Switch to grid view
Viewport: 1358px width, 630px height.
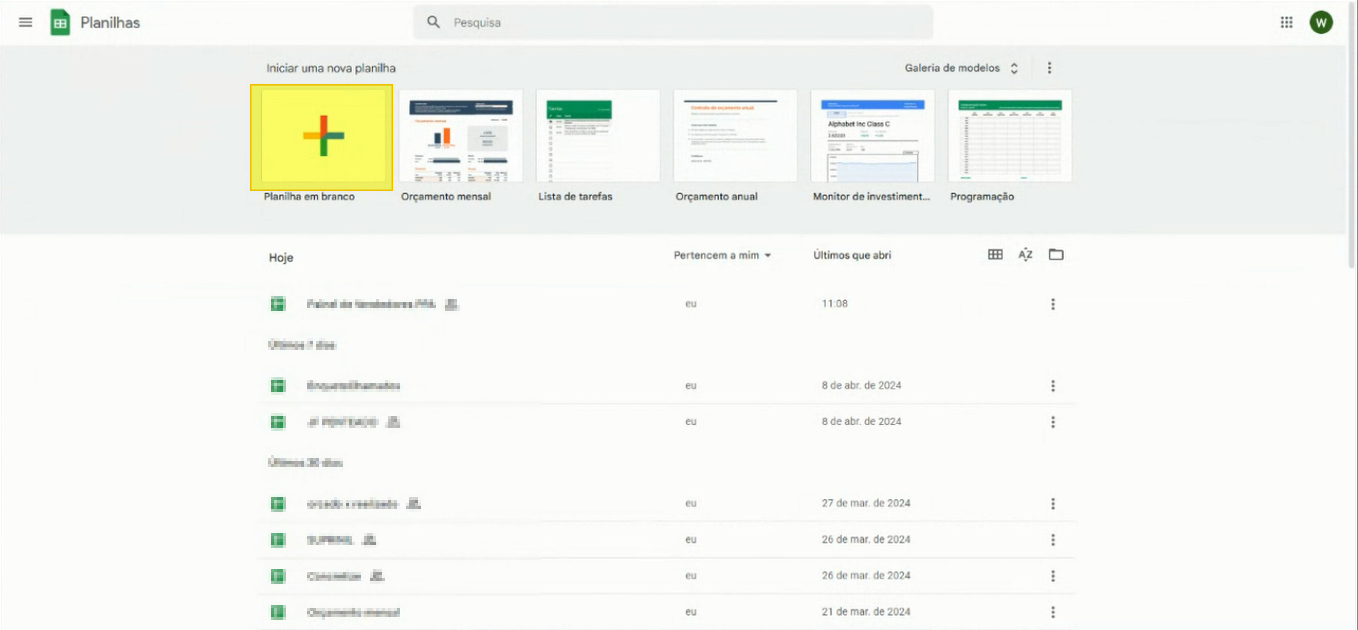coord(995,255)
